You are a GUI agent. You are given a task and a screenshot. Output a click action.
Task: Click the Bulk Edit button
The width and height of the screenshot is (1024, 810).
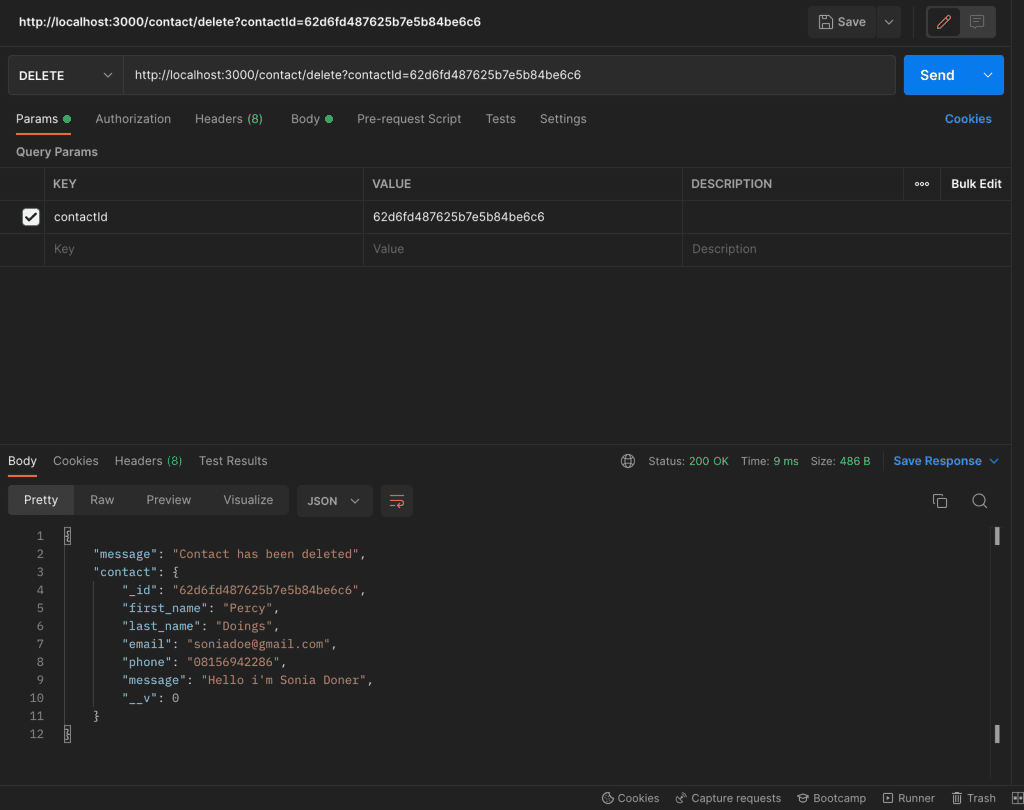point(976,184)
